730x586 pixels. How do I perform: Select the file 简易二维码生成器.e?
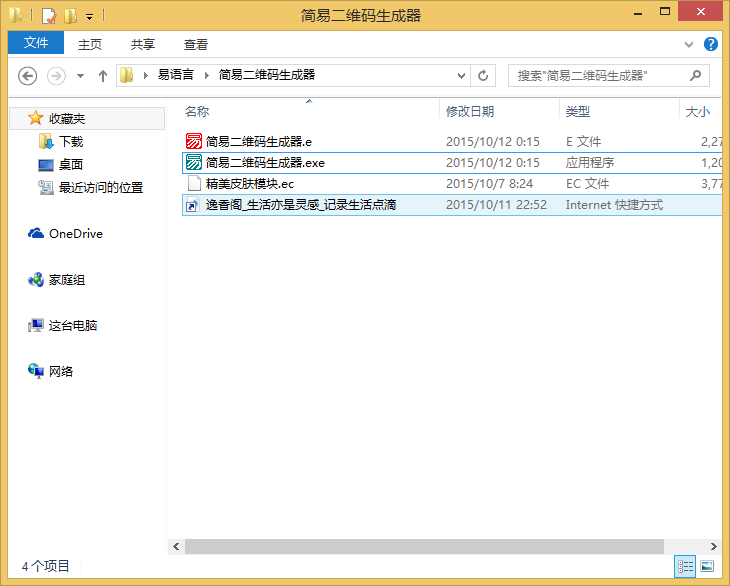click(x=452, y=141)
